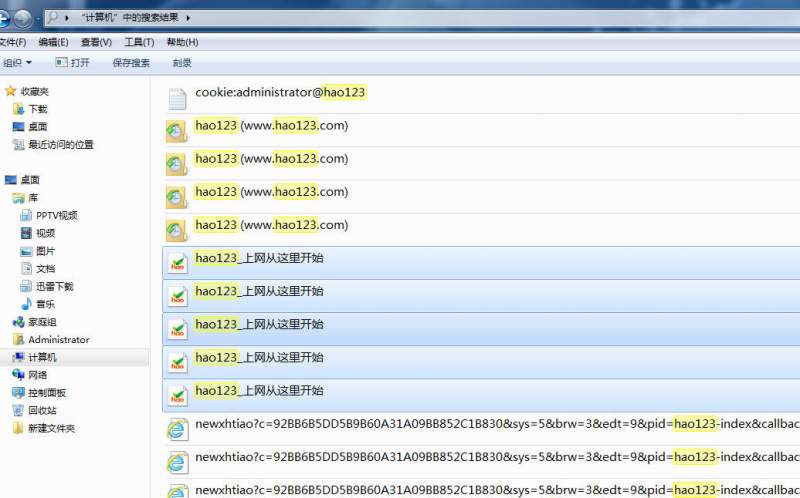Open the 库 libraries icon
The width and height of the screenshot is (800, 498).
tap(18, 198)
